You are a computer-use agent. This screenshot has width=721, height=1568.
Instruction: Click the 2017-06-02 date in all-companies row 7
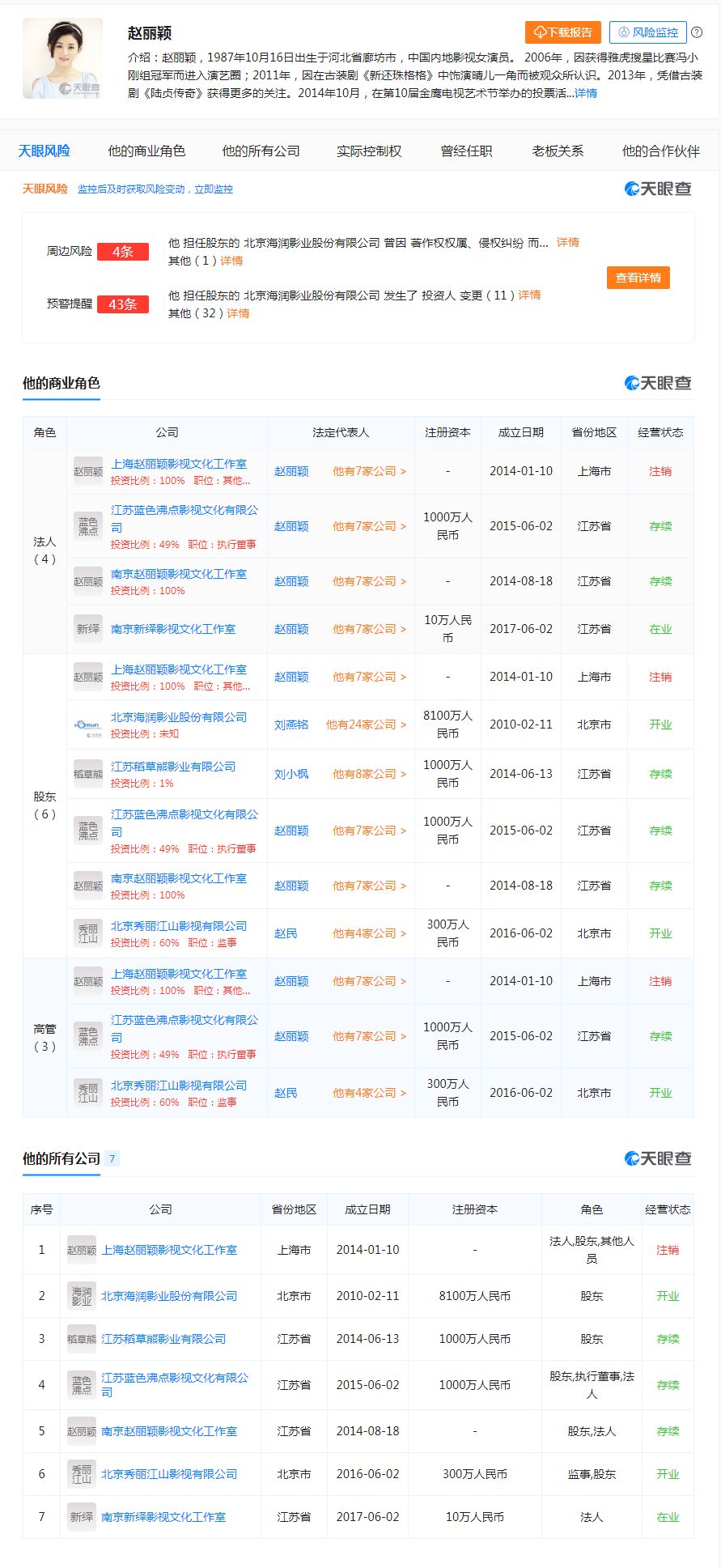tap(368, 1517)
